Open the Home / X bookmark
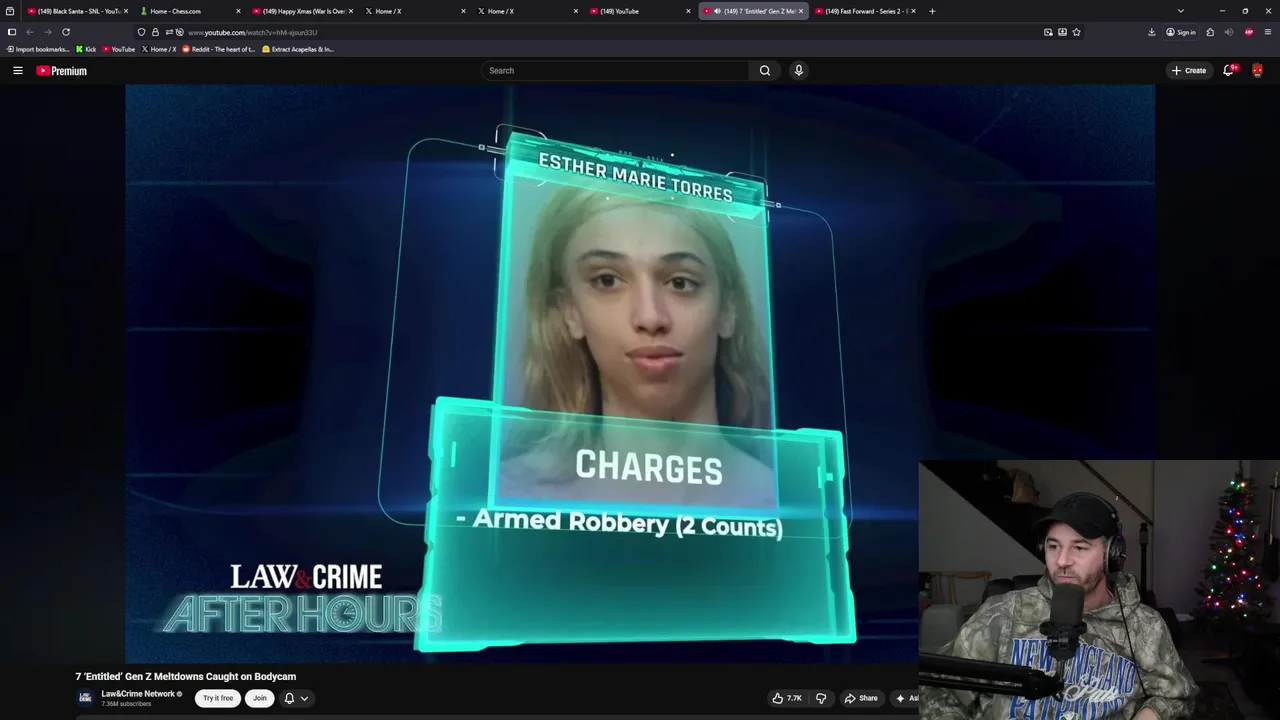 pos(159,49)
